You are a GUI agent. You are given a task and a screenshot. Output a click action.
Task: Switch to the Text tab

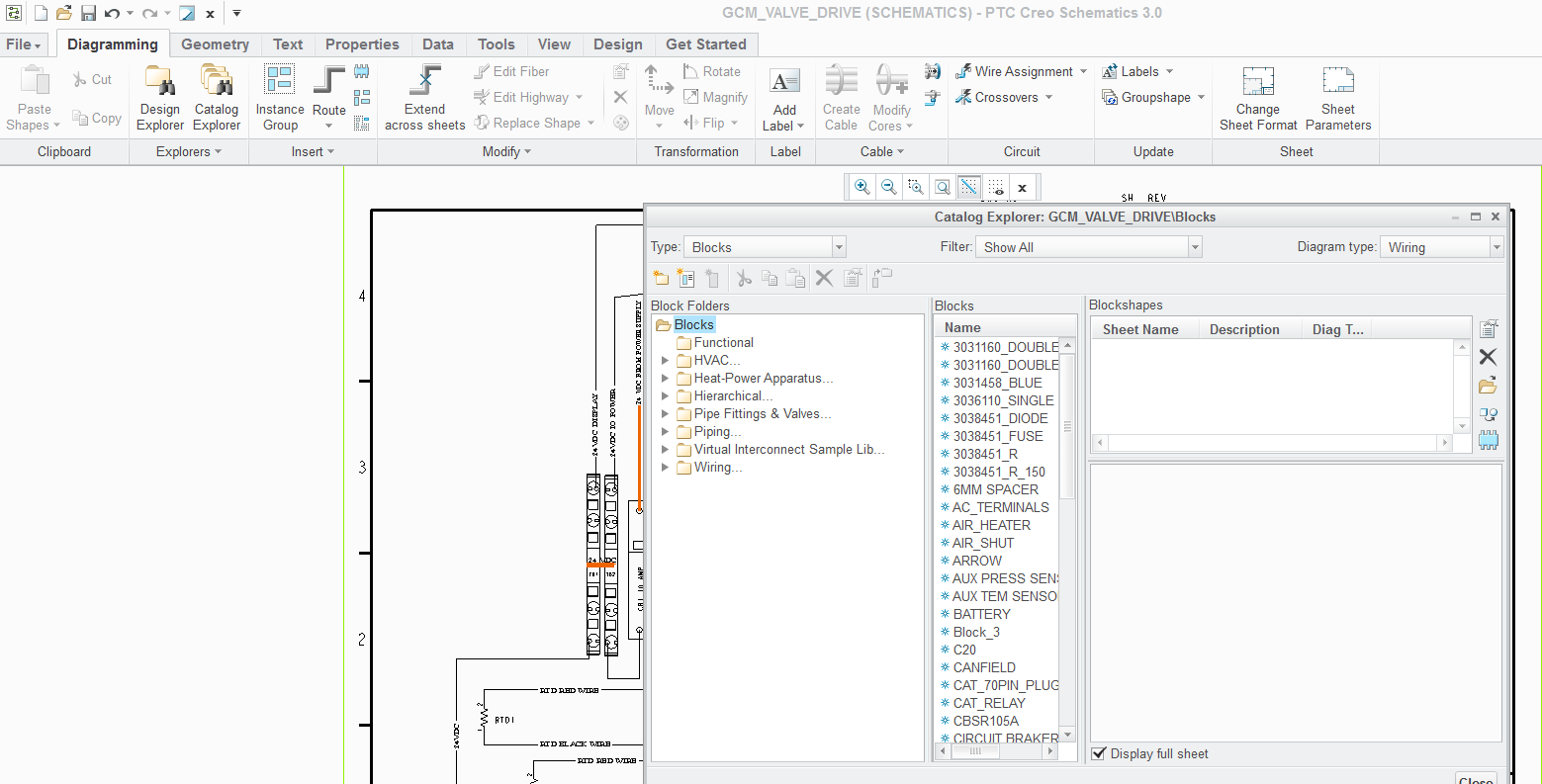click(x=288, y=44)
